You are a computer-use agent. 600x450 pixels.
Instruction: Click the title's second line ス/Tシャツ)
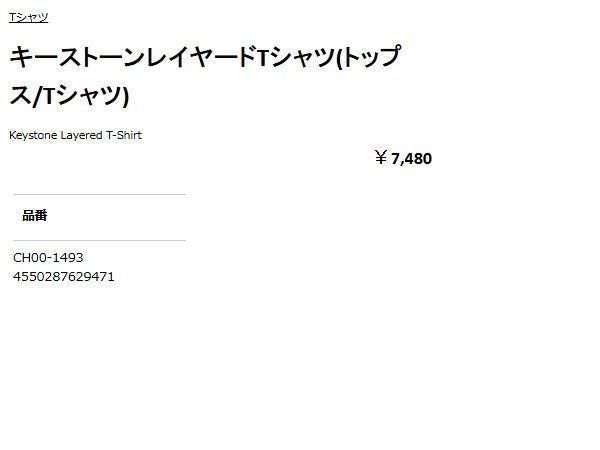tap(69, 96)
